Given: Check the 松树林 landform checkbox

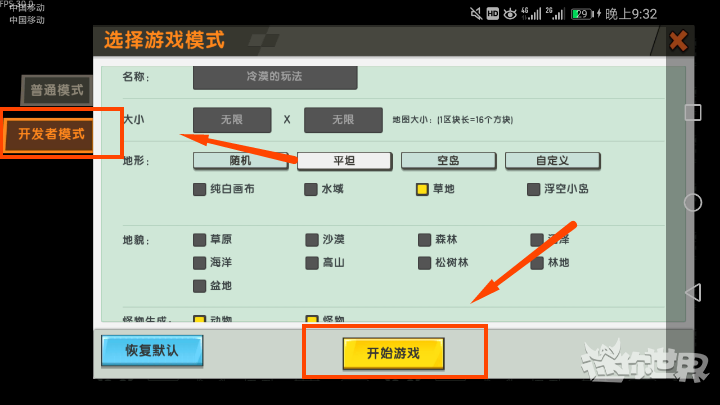Looking at the screenshot, I should pyautogui.click(x=425, y=263).
